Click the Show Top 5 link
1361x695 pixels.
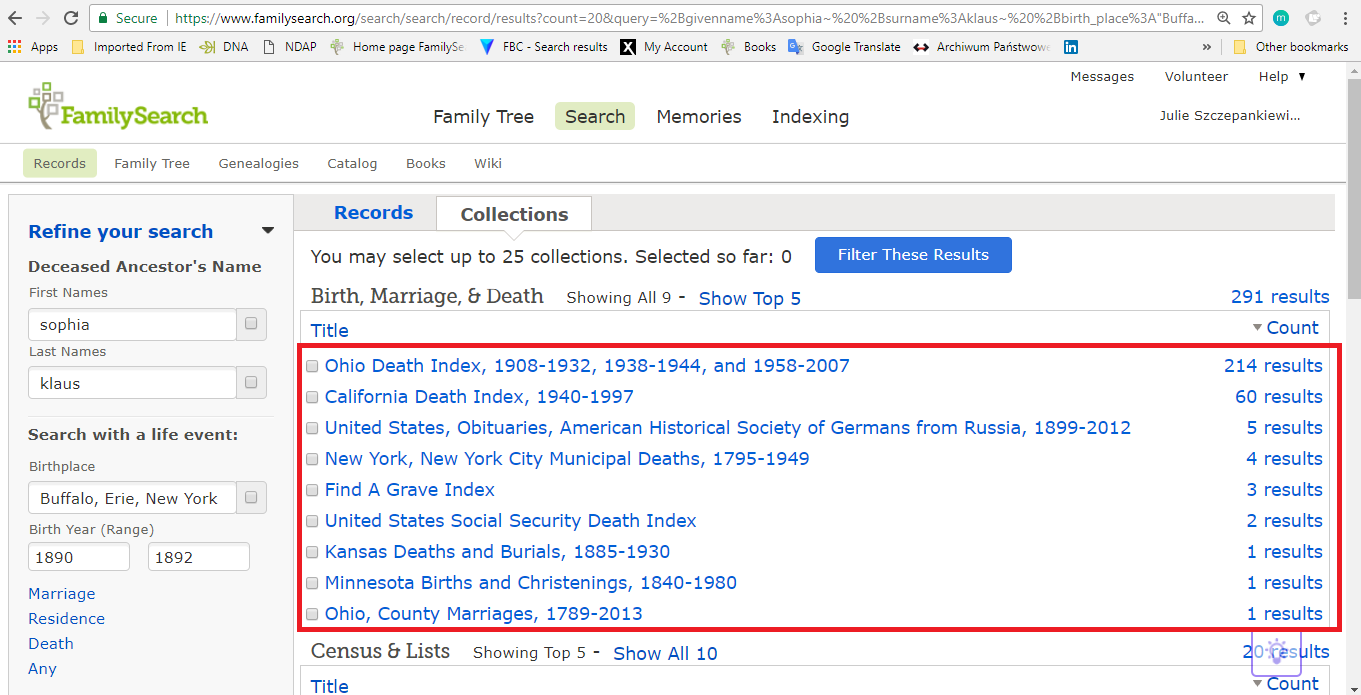click(749, 298)
